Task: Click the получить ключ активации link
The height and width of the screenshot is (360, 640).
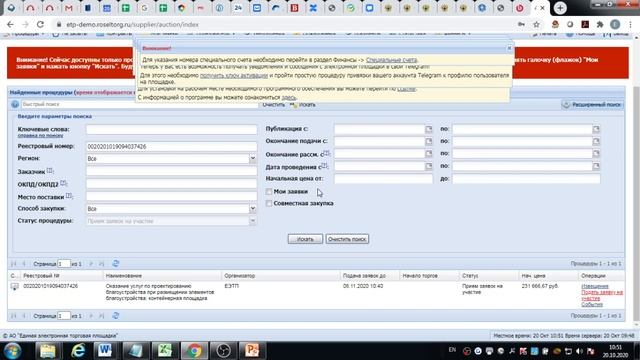Action: coord(234,76)
